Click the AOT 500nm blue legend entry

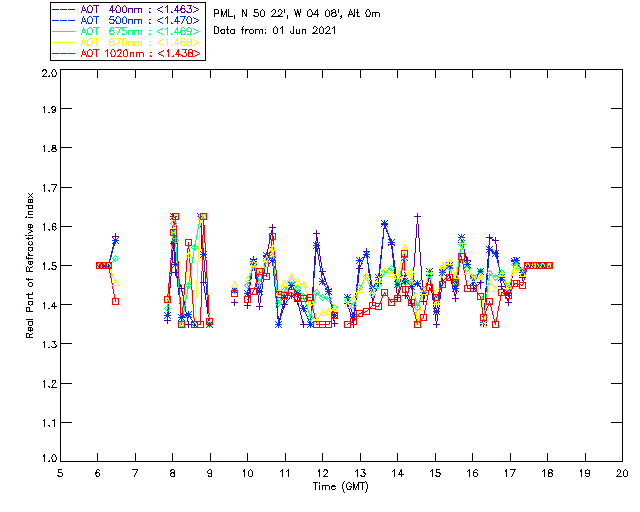pyautogui.click(x=127, y=20)
